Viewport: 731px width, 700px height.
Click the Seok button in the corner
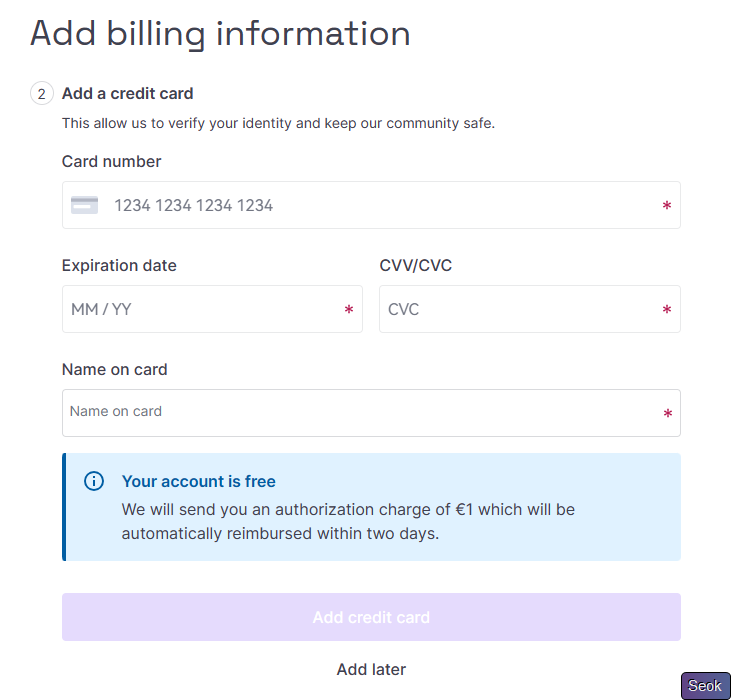coord(705,686)
